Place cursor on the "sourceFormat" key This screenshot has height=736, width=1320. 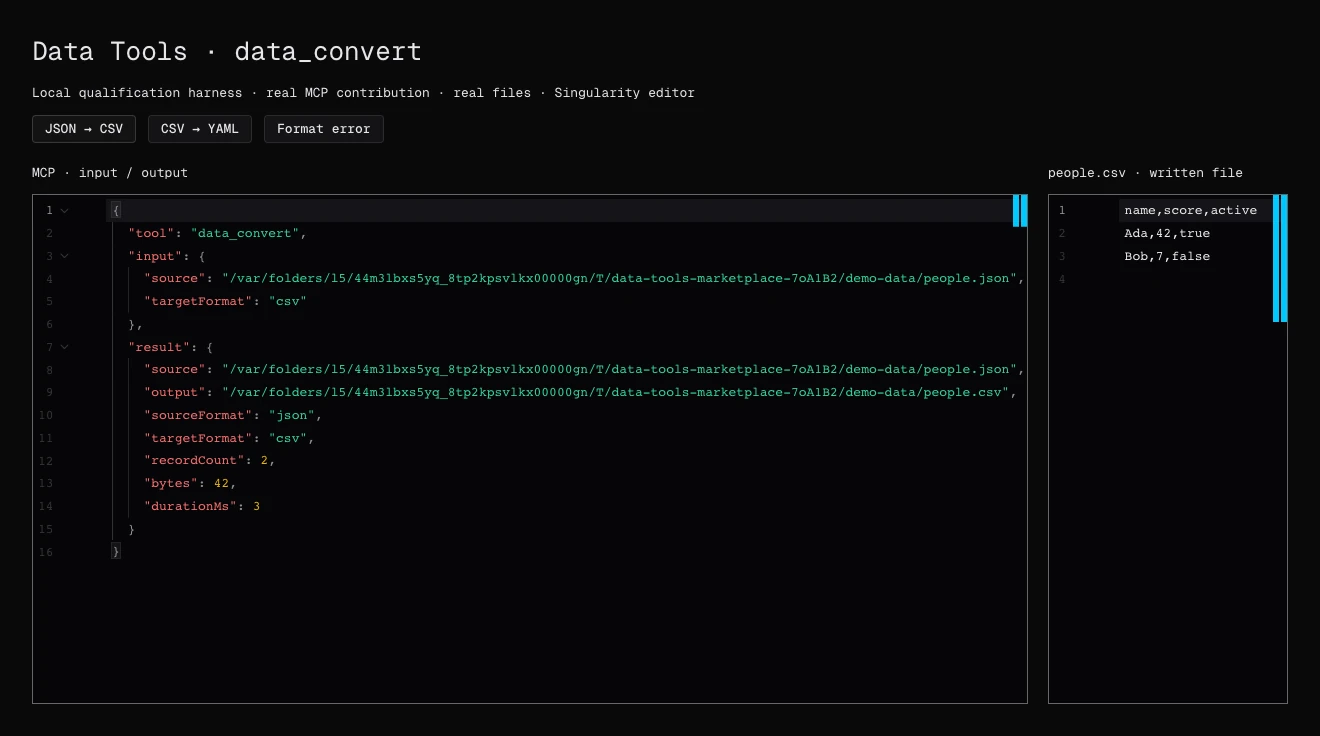(x=198, y=415)
